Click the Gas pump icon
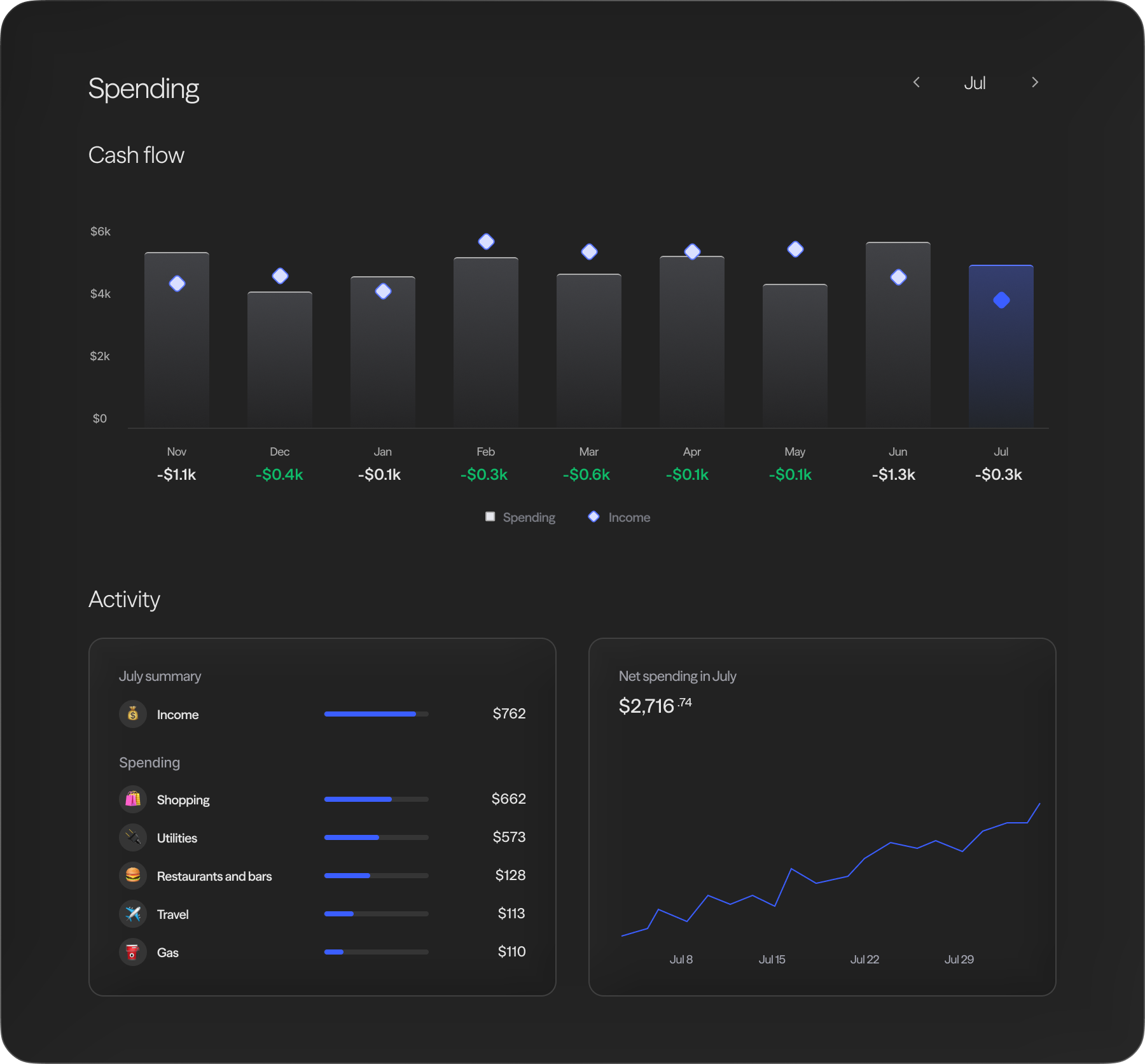This screenshot has height=1064, width=1145. 133,952
